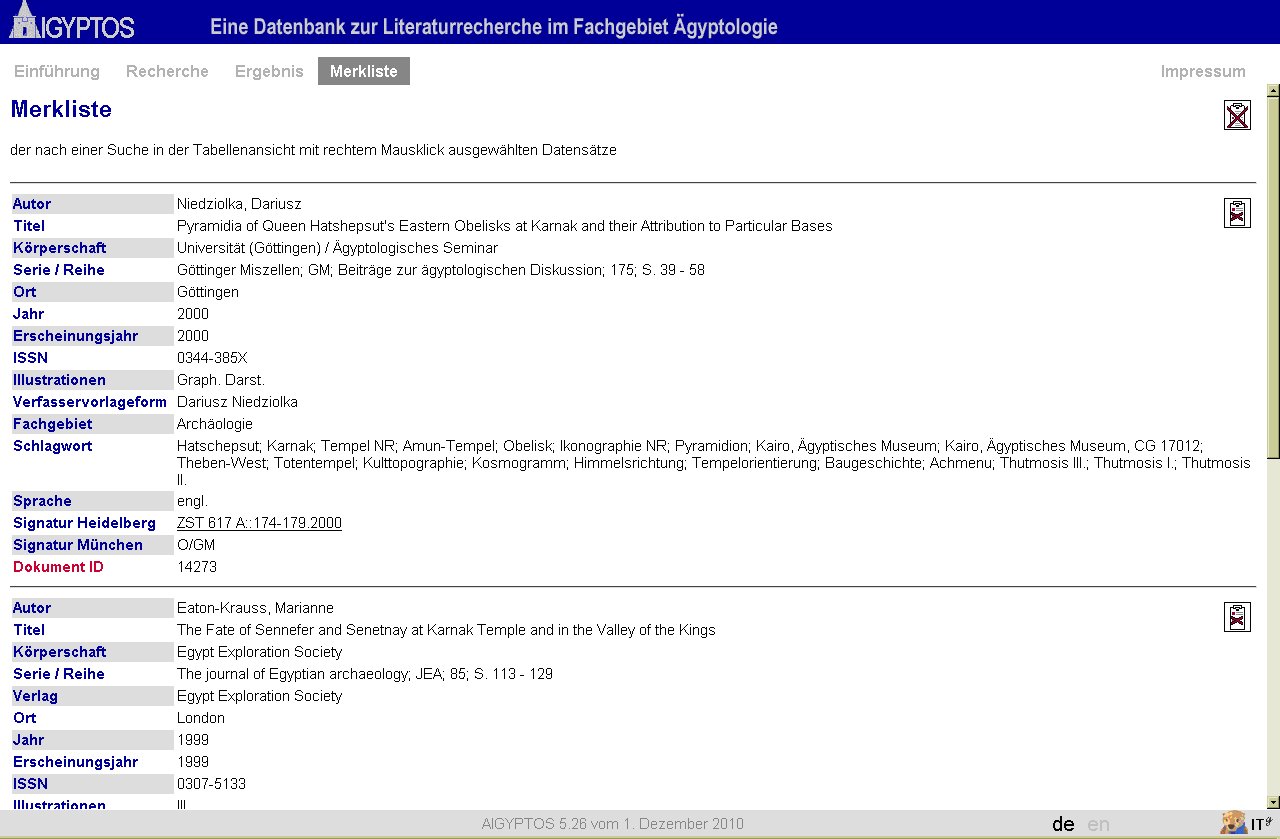Viewport: 1280px width, 839px height.
Task: Click ISSN value 0307-5133
Action: point(211,784)
